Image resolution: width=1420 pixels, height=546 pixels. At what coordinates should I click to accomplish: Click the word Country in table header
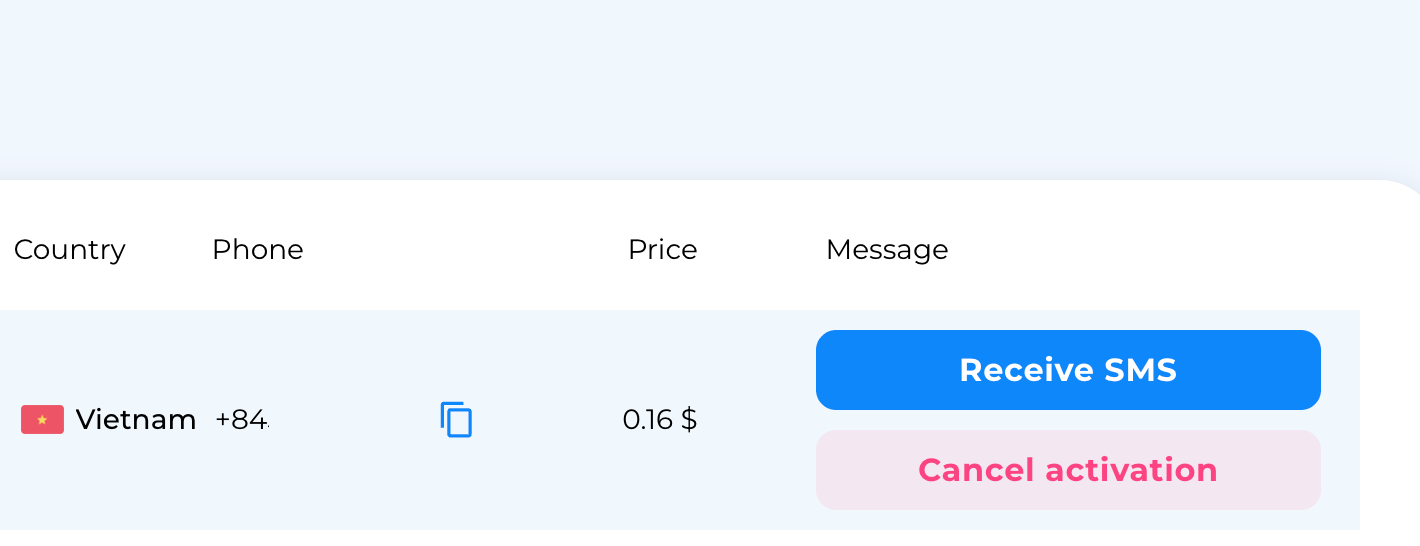[x=70, y=249]
